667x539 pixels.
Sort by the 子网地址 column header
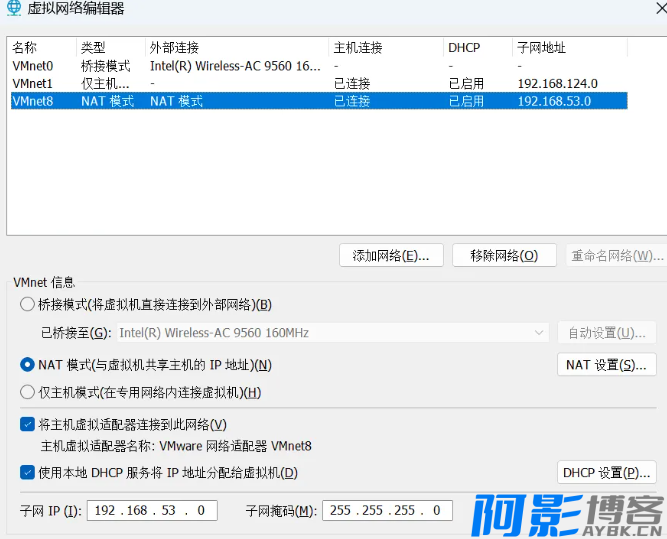click(541, 47)
